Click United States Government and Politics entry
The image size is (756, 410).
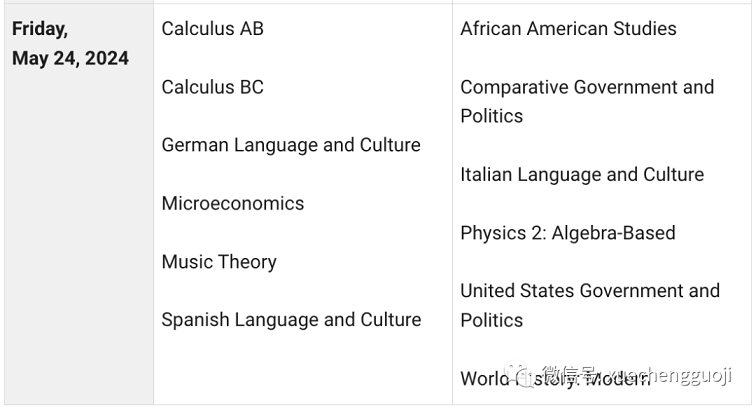[x=590, y=305]
